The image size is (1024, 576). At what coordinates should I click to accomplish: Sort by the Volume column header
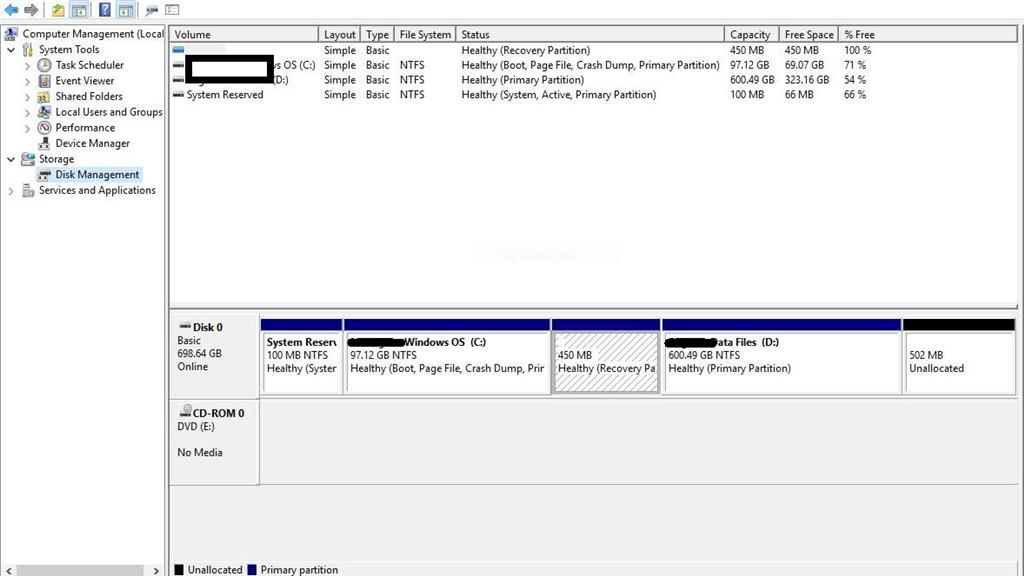pyautogui.click(x=244, y=34)
